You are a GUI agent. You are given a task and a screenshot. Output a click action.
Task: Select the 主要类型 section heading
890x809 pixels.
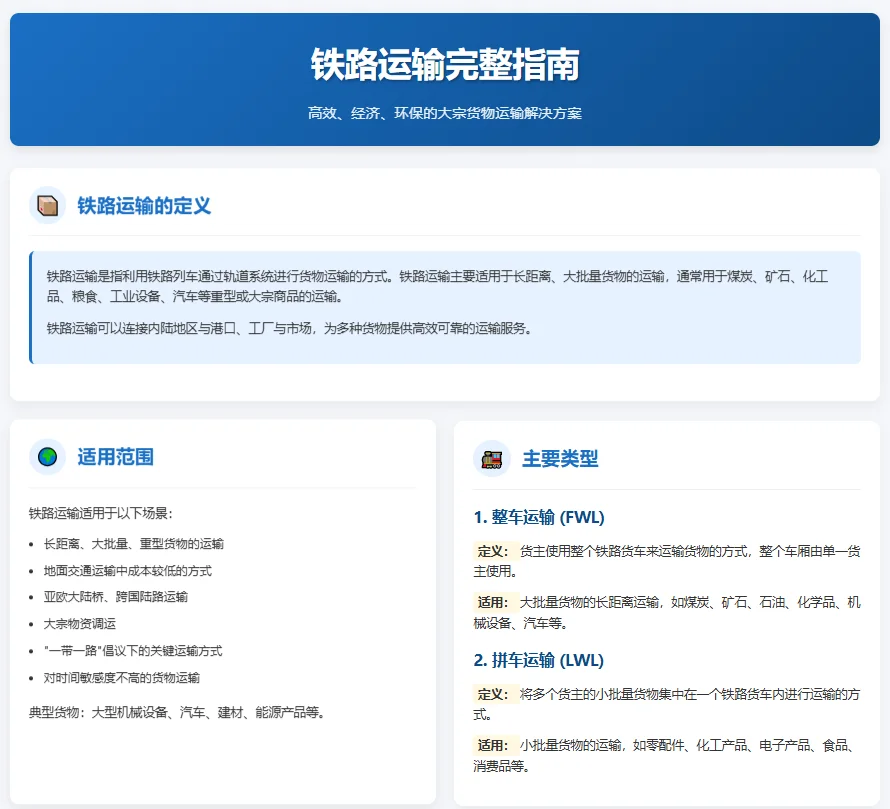(563, 460)
